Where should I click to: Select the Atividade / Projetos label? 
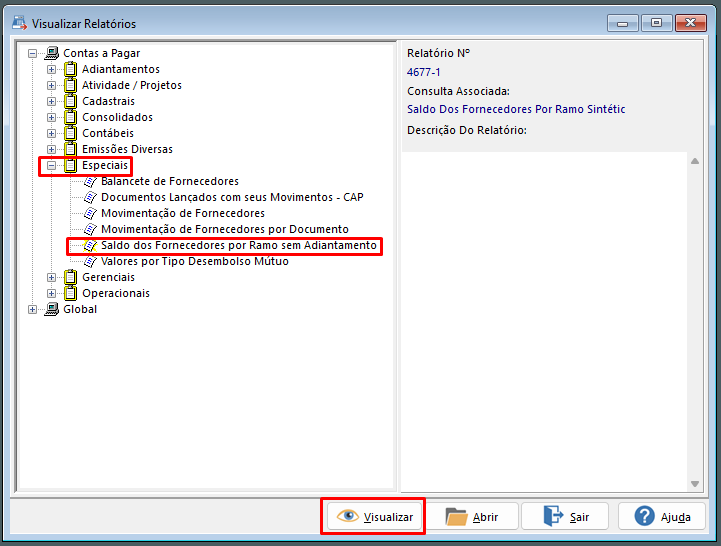point(132,86)
